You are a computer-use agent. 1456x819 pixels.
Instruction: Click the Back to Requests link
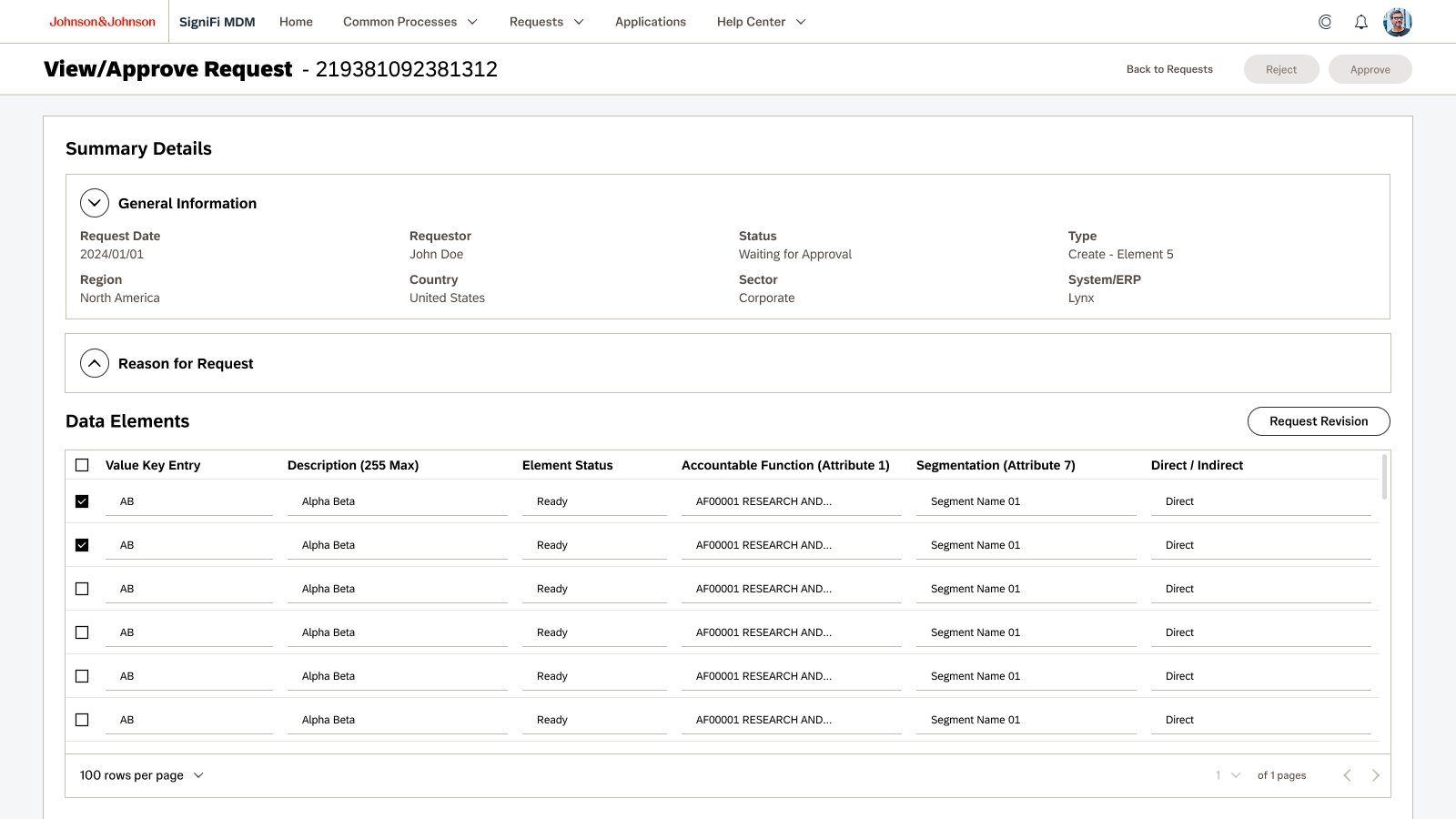tap(1169, 69)
